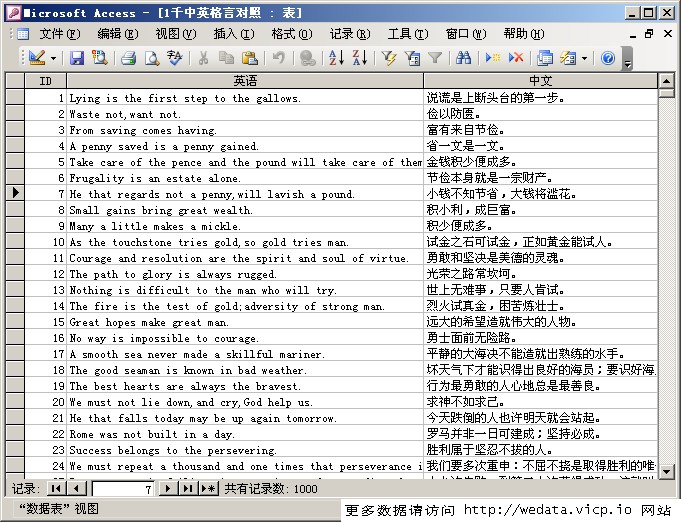Click the Copy icon
The width and height of the screenshot is (681, 522).
(226, 58)
